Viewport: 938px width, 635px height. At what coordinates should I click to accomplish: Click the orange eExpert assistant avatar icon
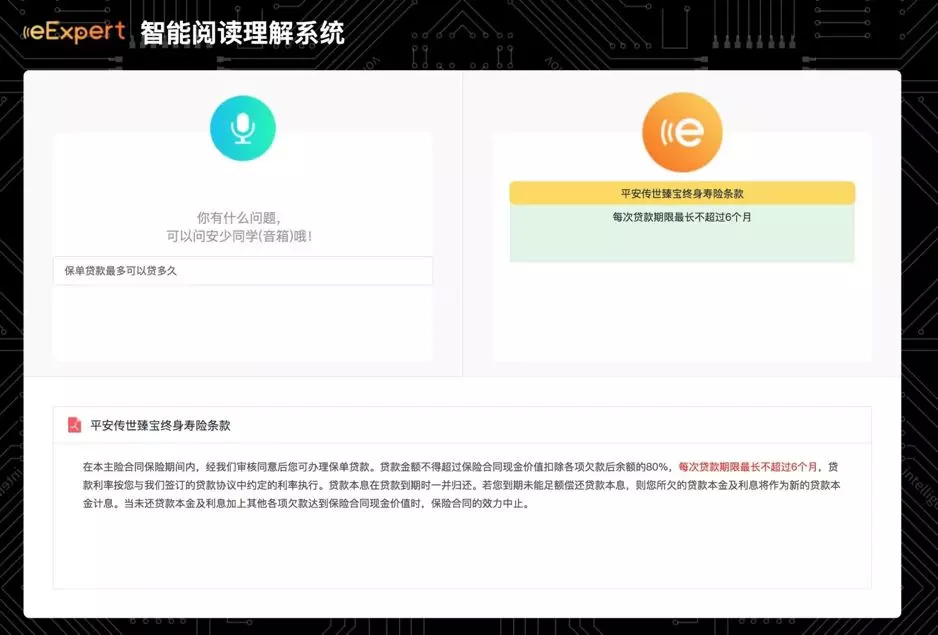(x=682, y=132)
